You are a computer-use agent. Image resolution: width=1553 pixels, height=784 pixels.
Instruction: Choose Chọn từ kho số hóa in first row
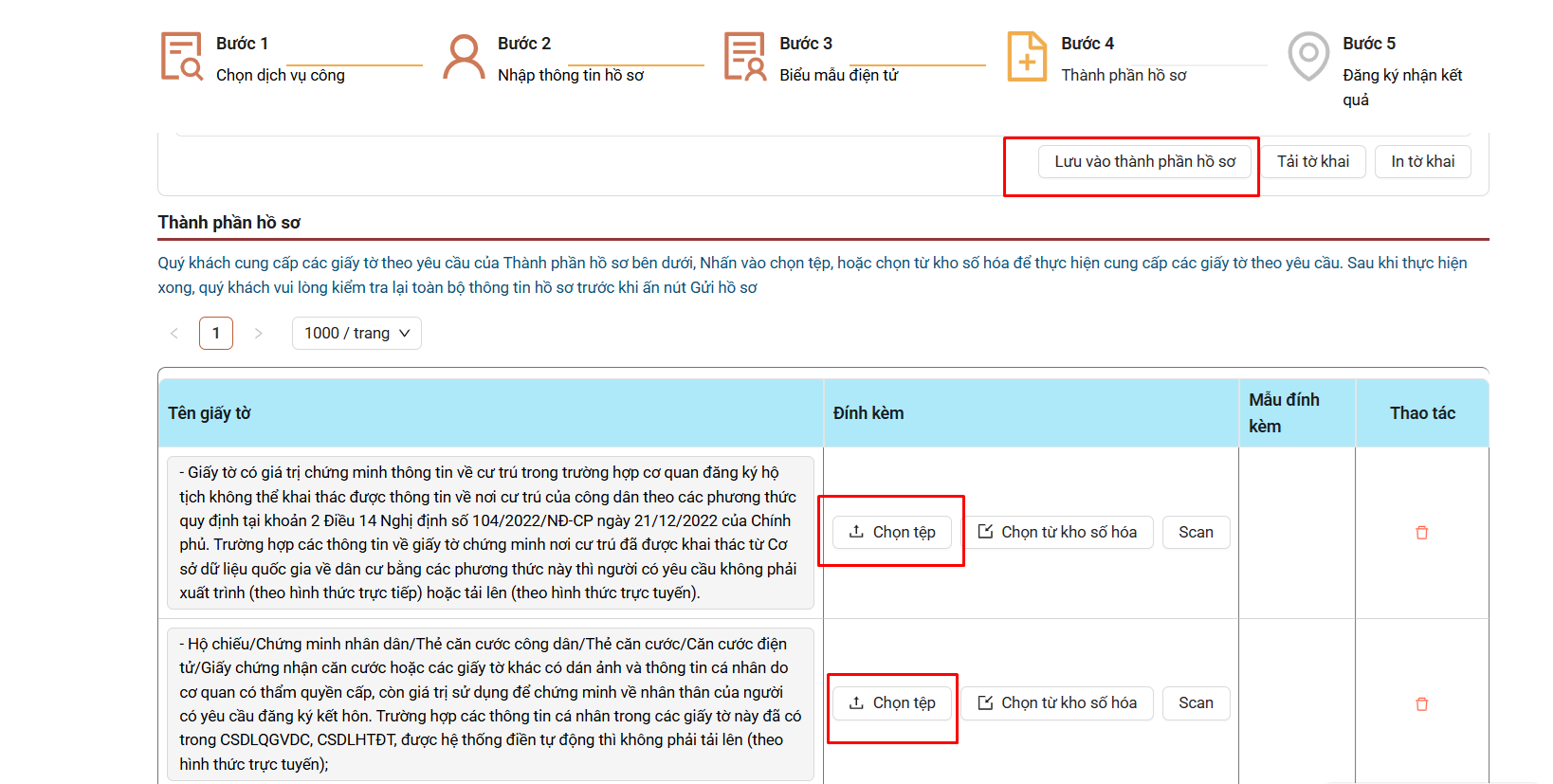tap(1058, 532)
